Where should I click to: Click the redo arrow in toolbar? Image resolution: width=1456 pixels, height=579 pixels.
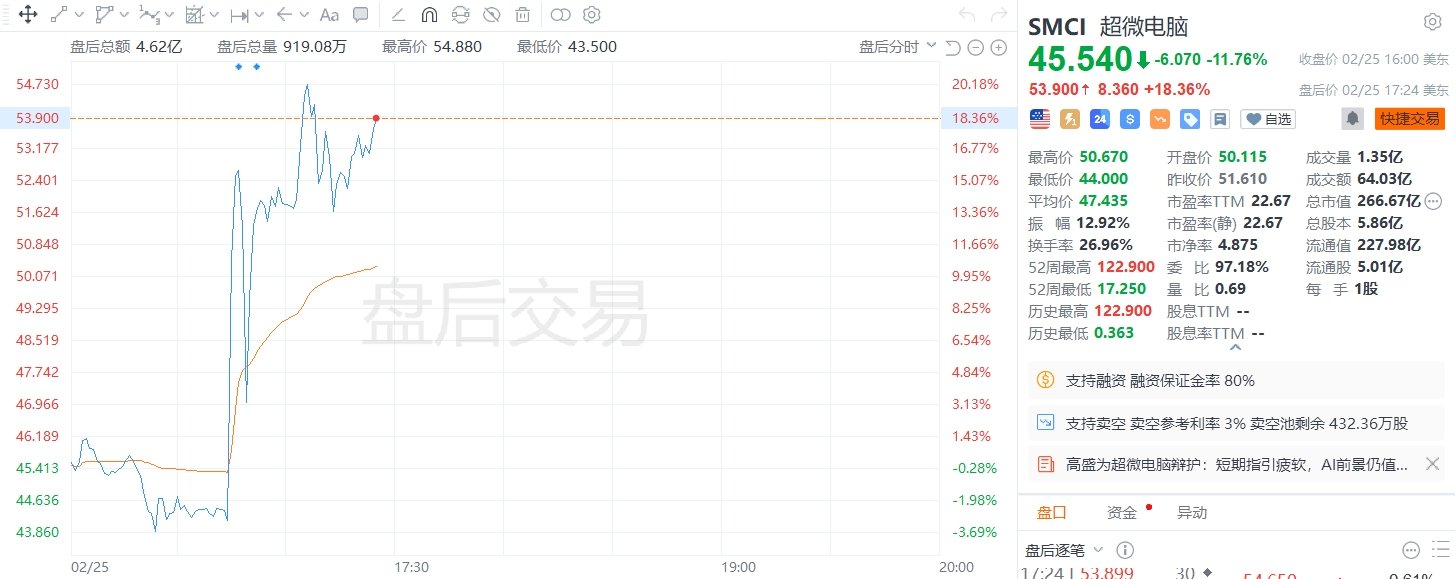(998, 15)
